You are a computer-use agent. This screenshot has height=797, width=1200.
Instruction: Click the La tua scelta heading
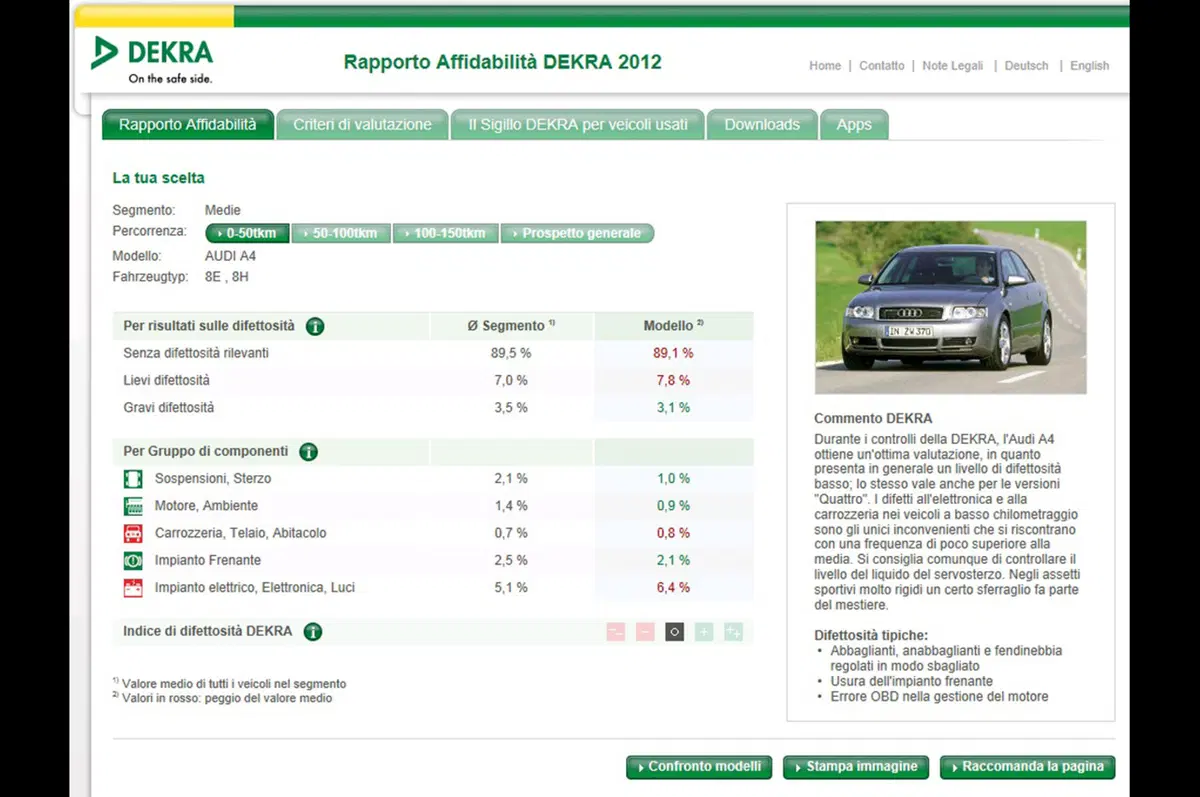coord(158,178)
